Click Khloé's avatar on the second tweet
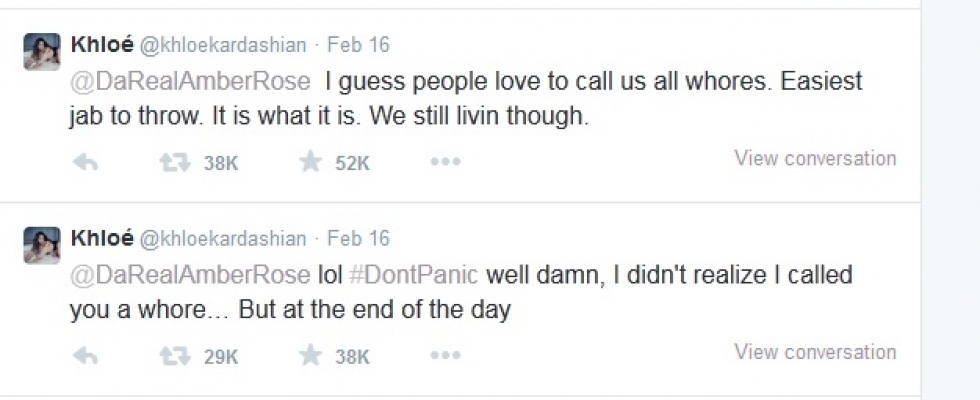980x400 pixels. click(x=42, y=246)
